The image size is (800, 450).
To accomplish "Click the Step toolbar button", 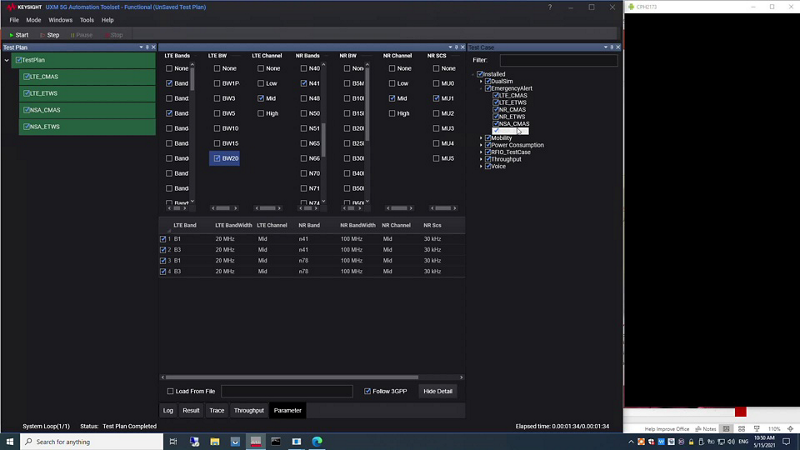I will pyautogui.click(x=49, y=35).
